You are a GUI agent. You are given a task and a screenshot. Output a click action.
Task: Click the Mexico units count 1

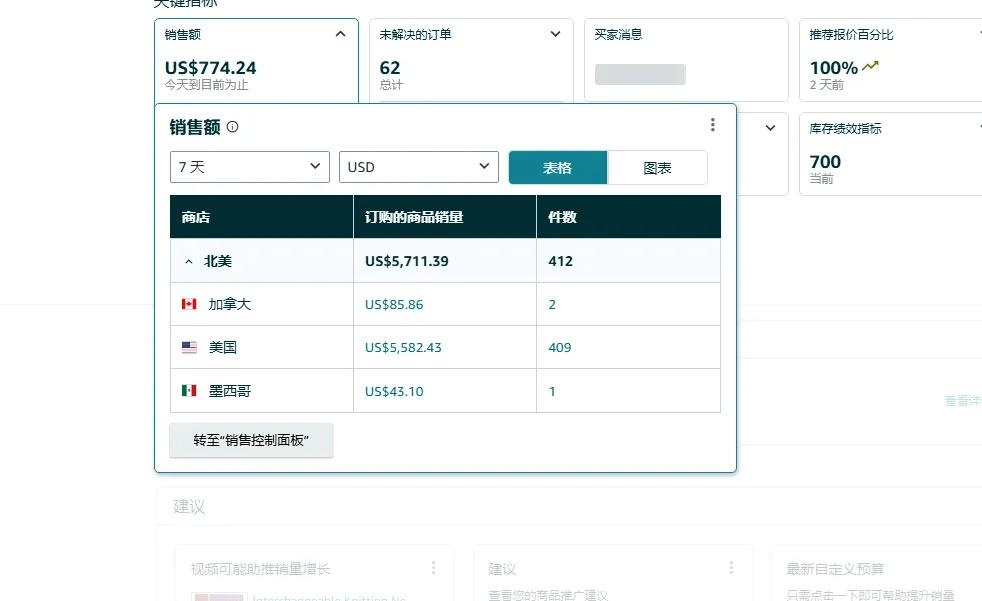[552, 391]
